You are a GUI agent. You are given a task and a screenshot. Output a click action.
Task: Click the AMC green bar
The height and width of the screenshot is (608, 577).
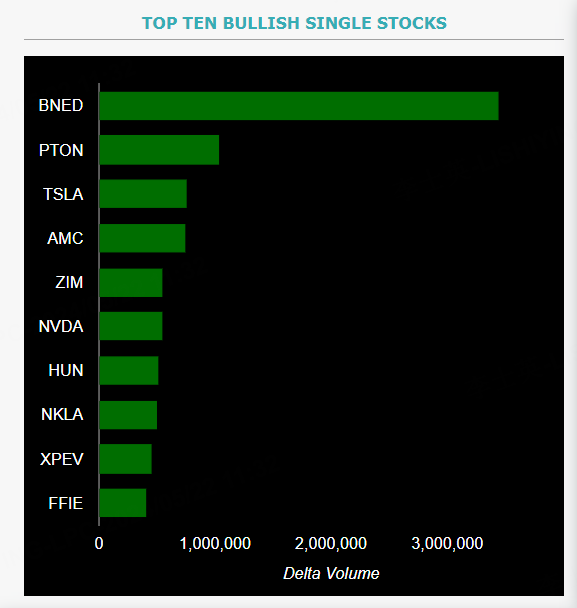click(142, 238)
